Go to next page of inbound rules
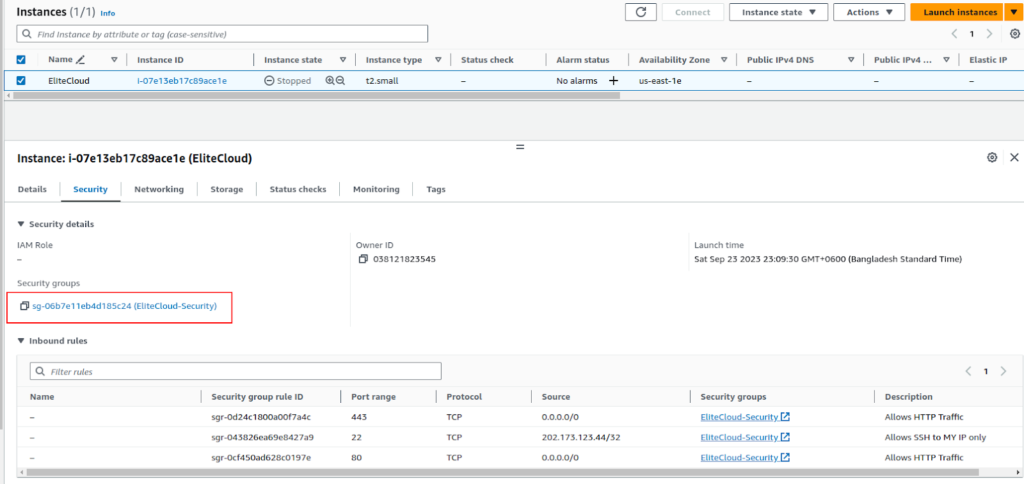Screen dimensions: 1024x484 pyautogui.click(x=1003, y=371)
